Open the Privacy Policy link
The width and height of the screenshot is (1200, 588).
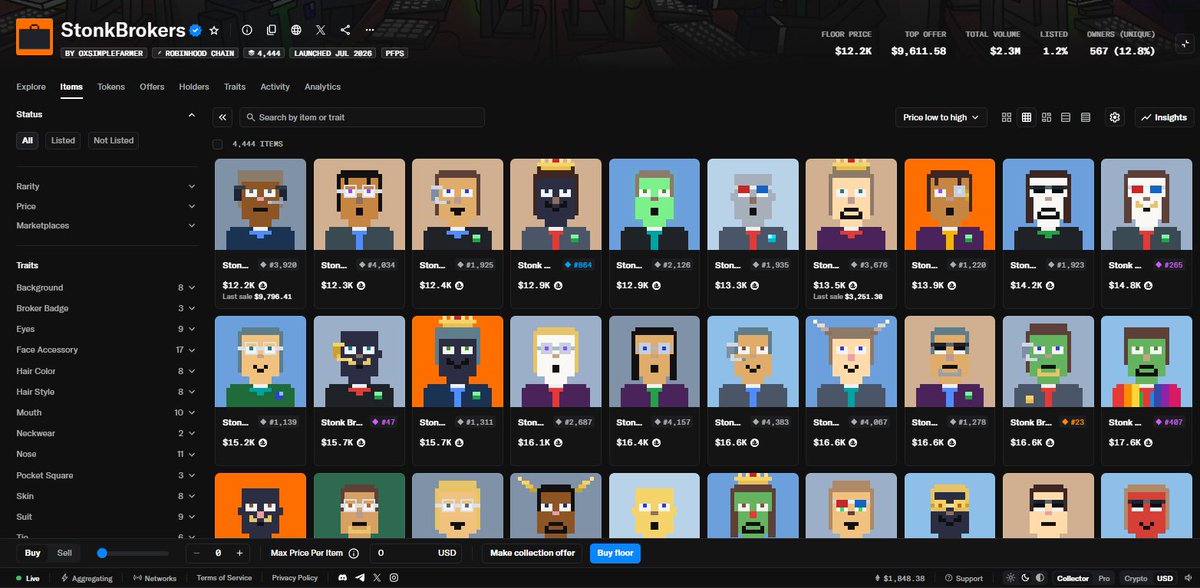pyautogui.click(x=295, y=578)
